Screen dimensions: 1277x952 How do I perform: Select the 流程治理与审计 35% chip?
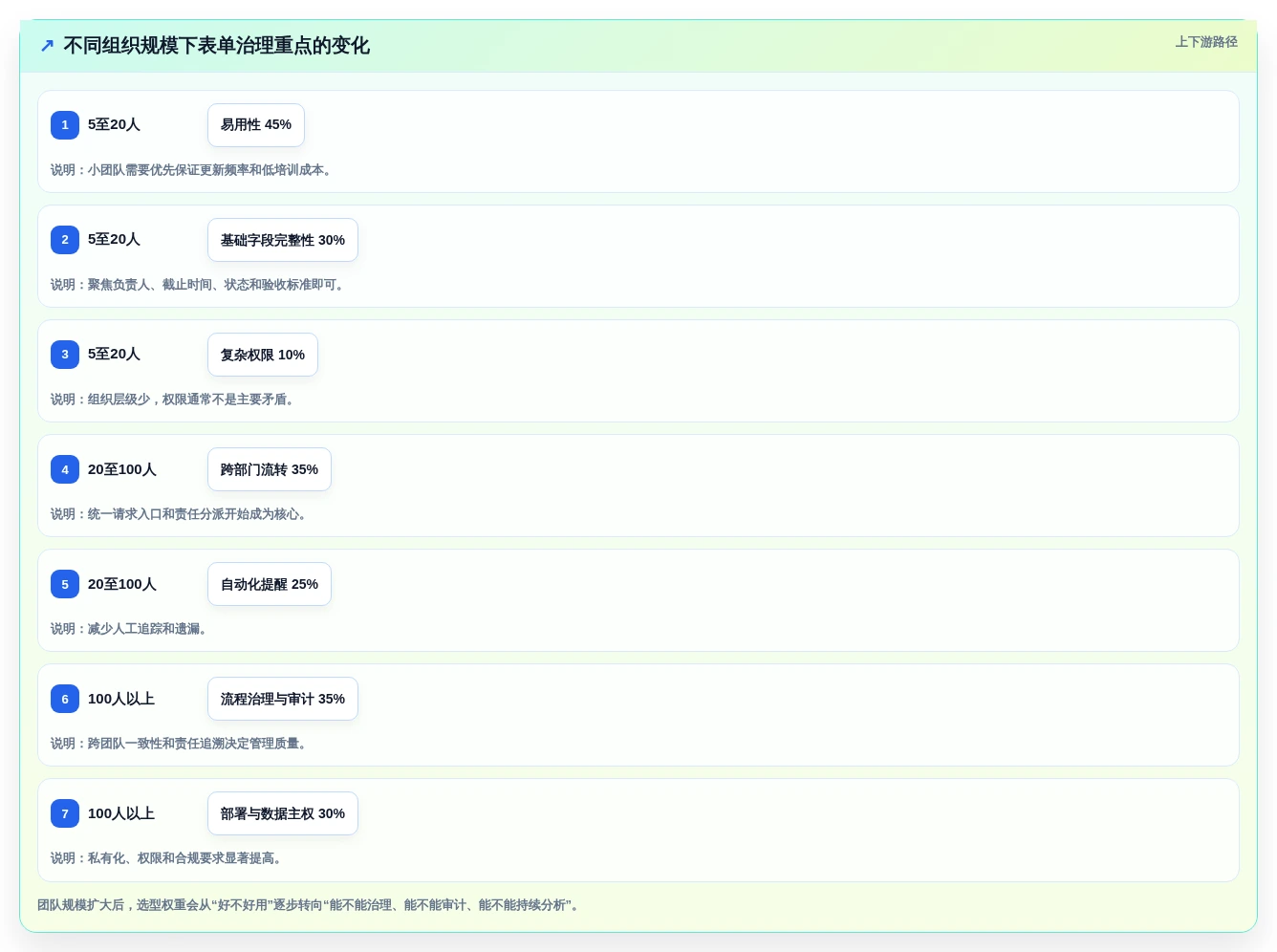point(283,699)
